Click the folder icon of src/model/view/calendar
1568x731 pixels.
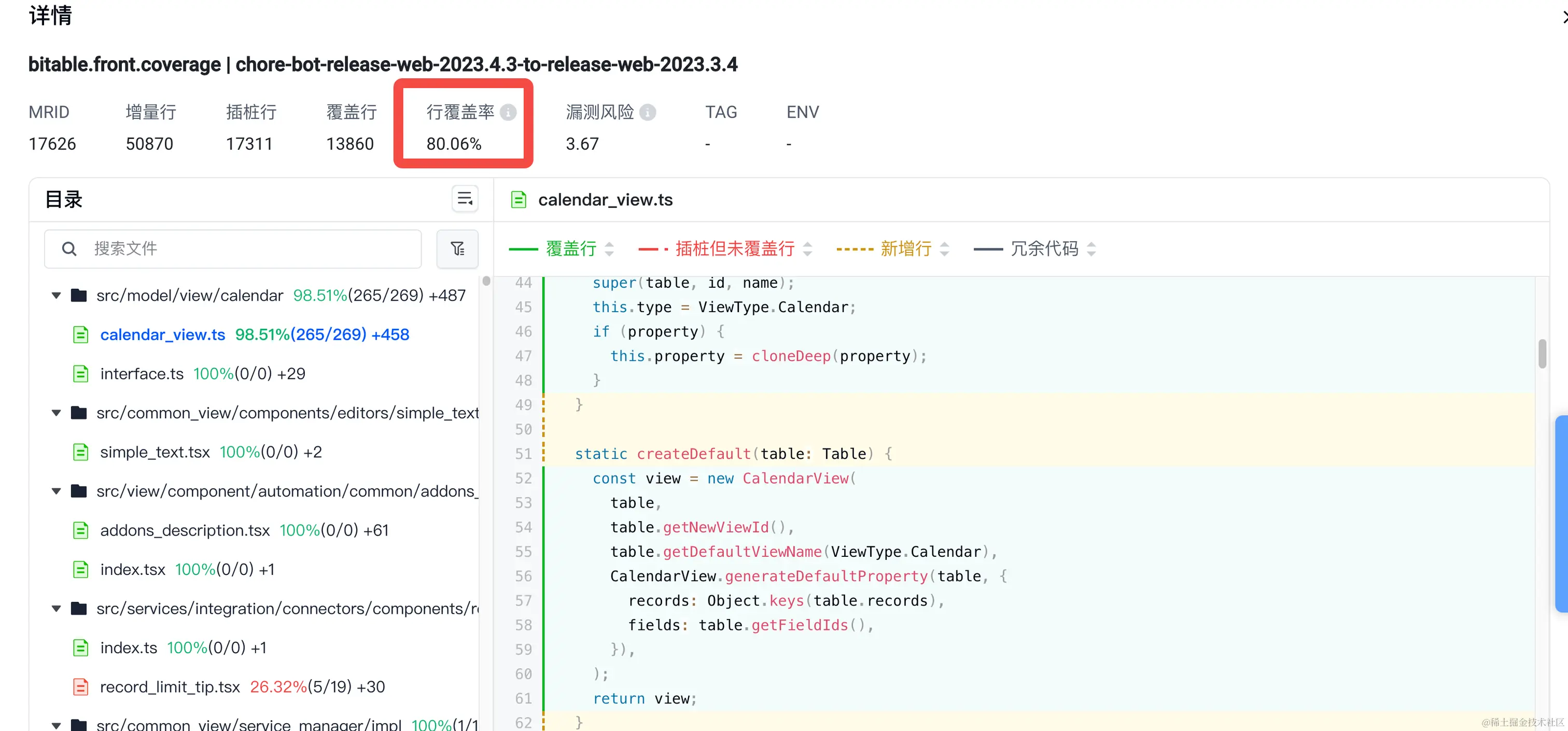78,295
